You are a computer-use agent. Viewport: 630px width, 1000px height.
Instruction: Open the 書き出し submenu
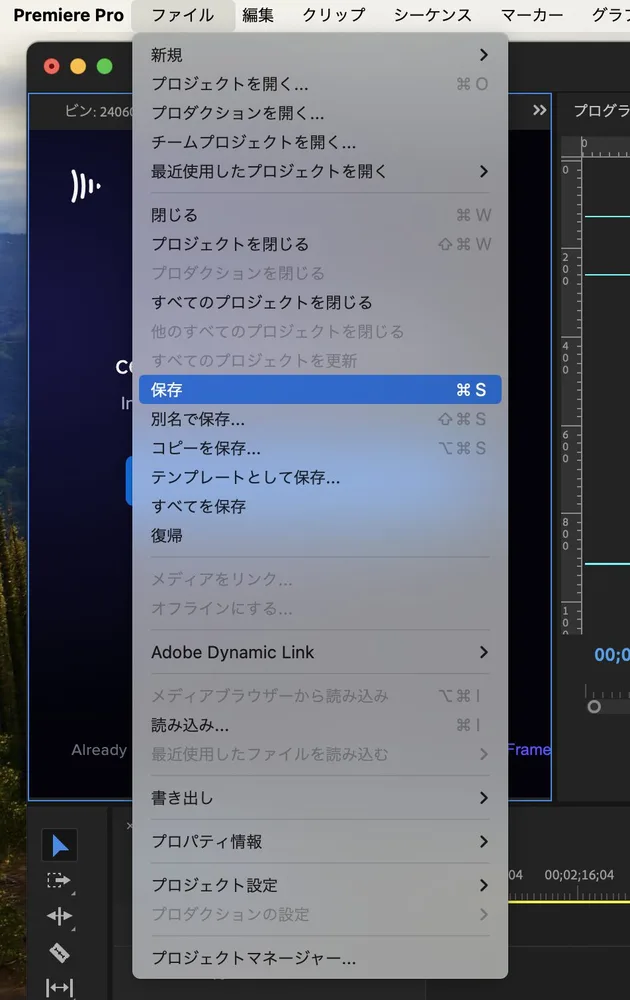[x=320, y=797]
